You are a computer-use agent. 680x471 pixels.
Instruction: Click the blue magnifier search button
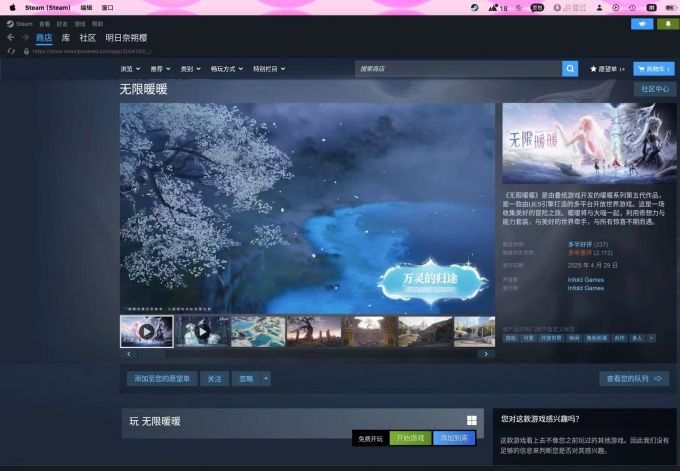coord(570,69)
